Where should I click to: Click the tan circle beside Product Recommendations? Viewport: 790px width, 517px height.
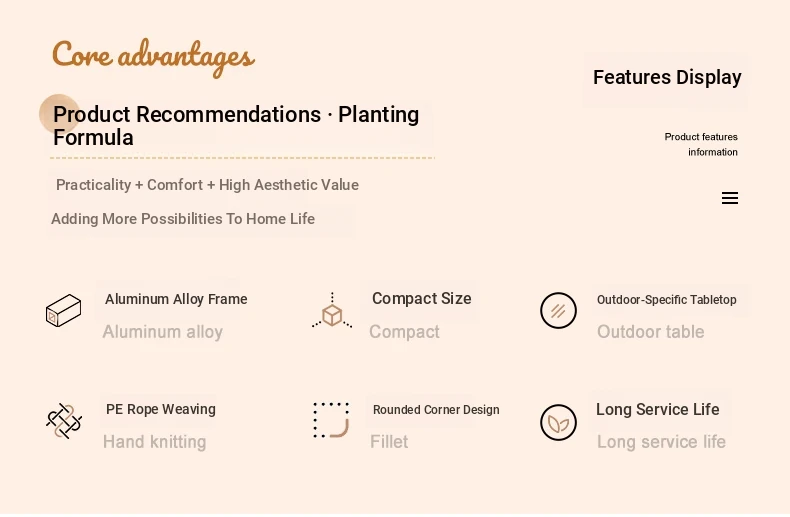tap(59, 114)
